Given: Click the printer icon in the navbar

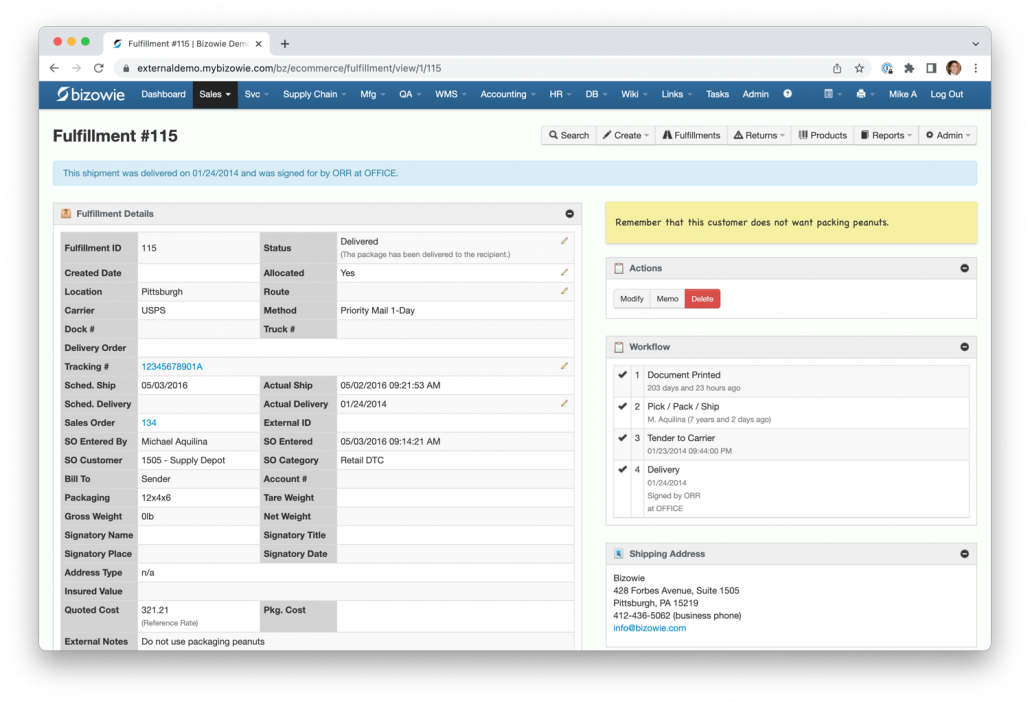Looking at the screenshot, I should coord(861,94).
